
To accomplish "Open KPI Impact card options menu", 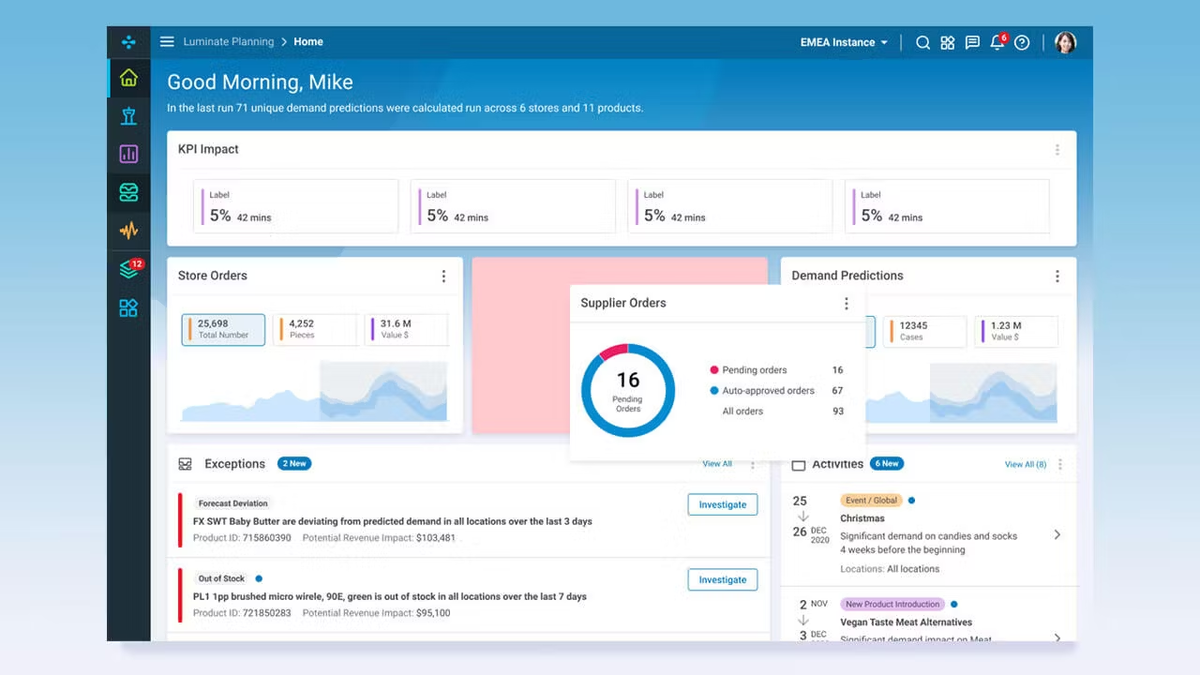I will tap(1057, 150).
